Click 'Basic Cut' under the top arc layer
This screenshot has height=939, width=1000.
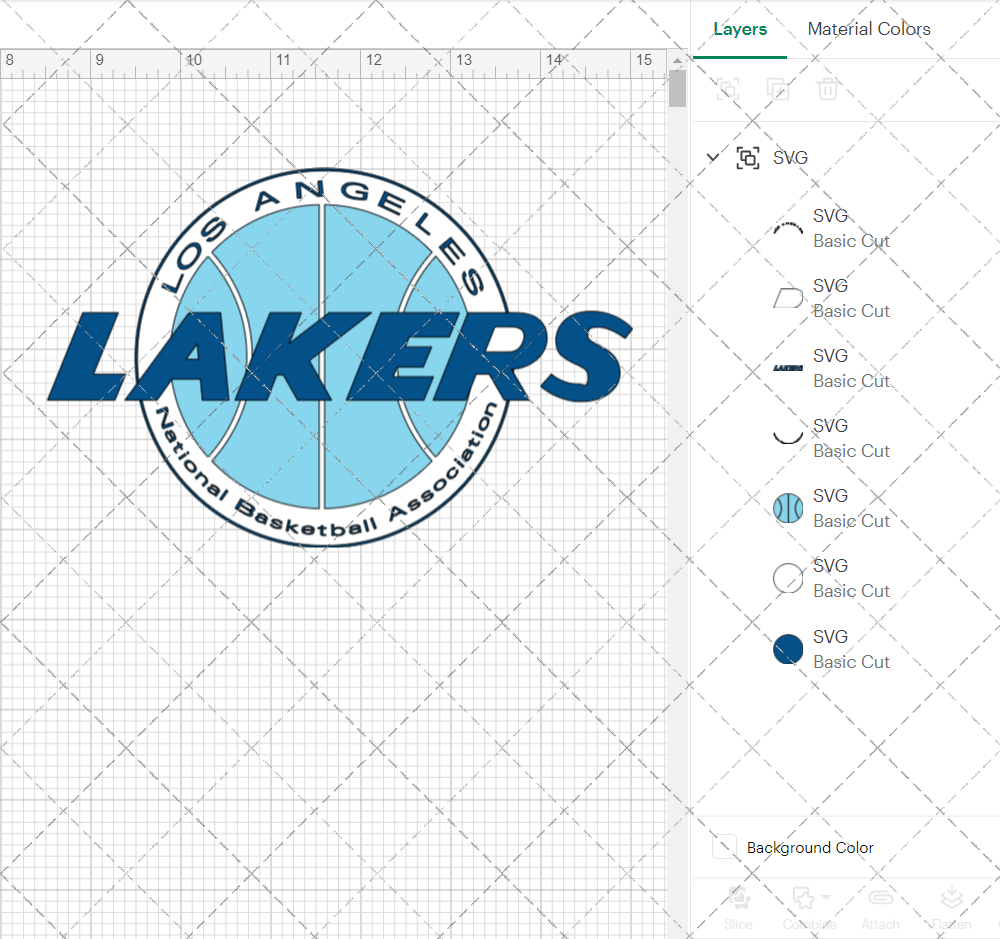(x=851, y=241)
